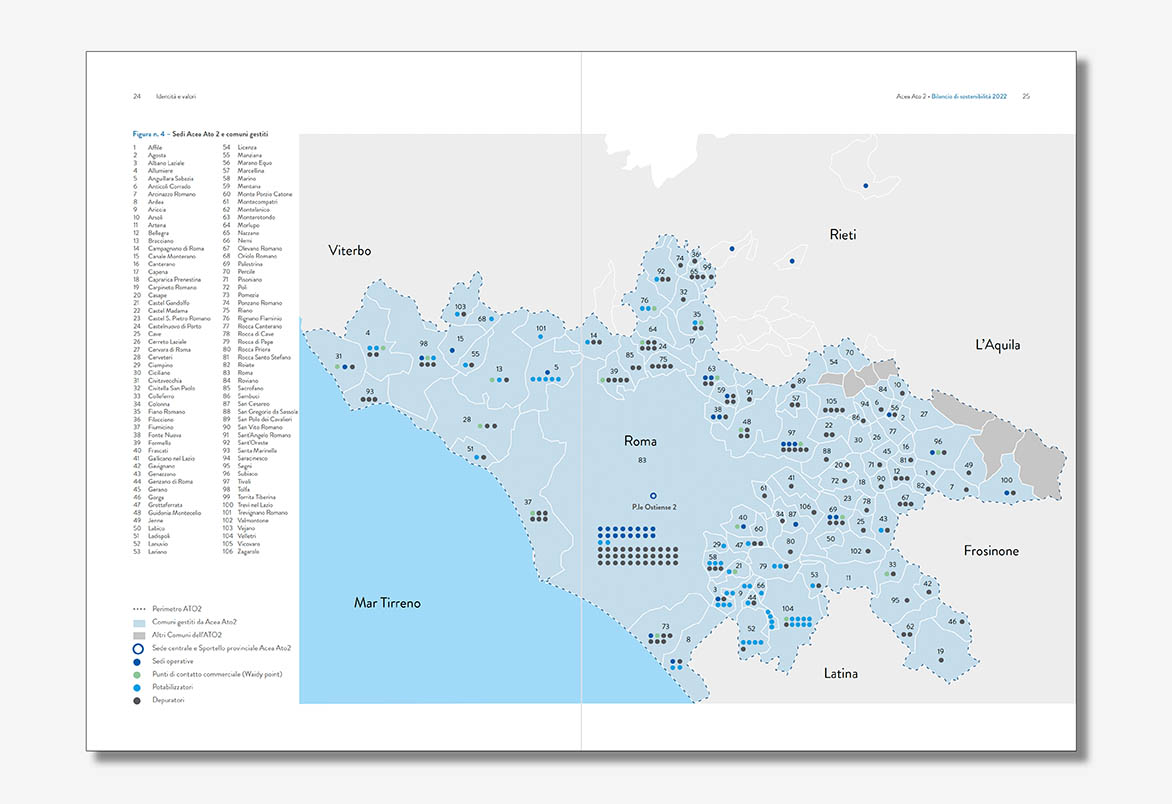Click the Rieti province label on the map
The height and width of the screenshot is (804, 1172).
pos(843,235)
